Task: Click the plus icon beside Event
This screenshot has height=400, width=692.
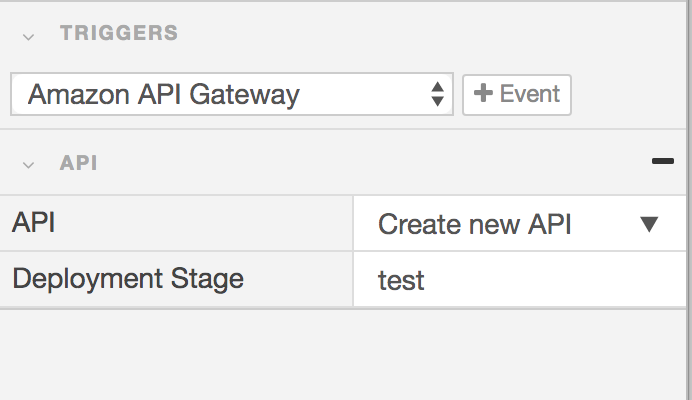Action: point(484,94)
